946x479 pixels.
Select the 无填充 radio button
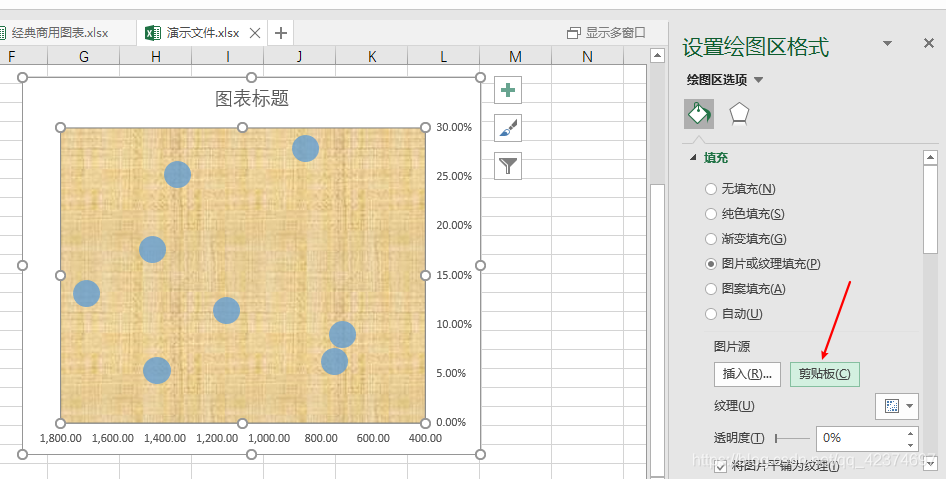[x=711, y=189]
